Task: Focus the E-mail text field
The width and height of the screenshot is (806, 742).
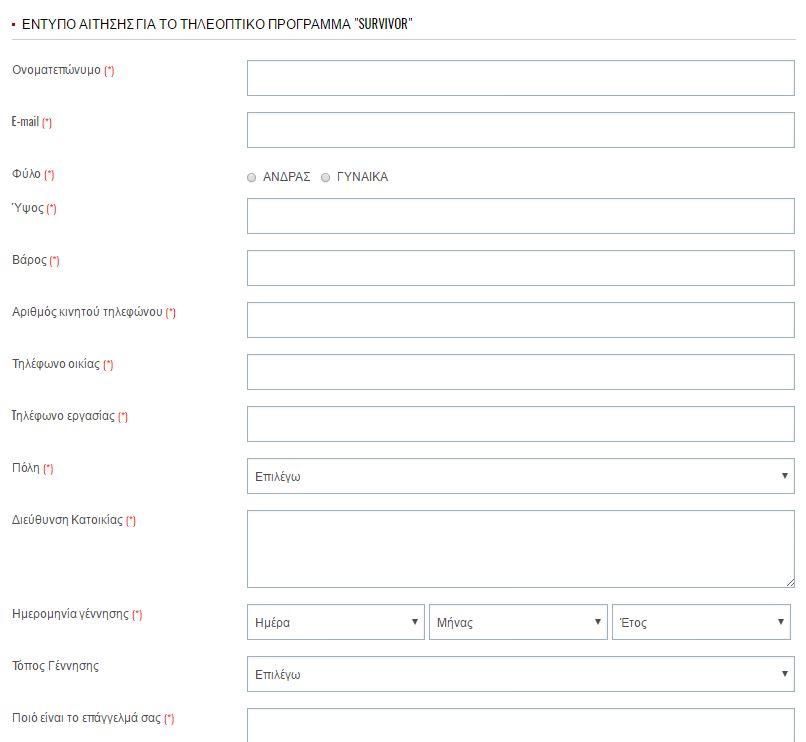Action: click(520, 130)
